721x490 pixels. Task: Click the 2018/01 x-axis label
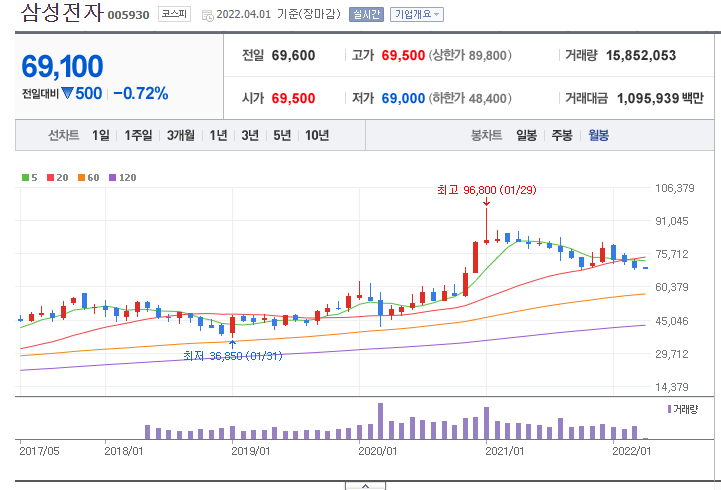124,451
